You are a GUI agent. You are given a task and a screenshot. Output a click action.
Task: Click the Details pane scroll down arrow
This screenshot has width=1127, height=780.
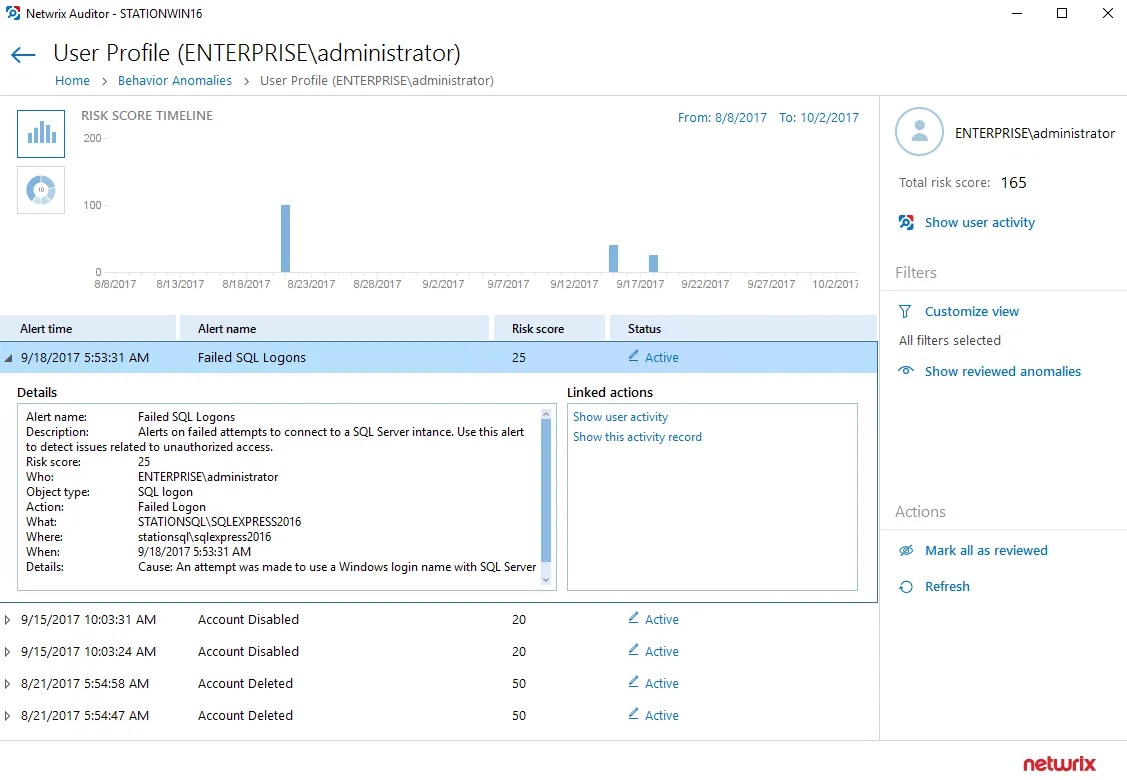(546, 580)
